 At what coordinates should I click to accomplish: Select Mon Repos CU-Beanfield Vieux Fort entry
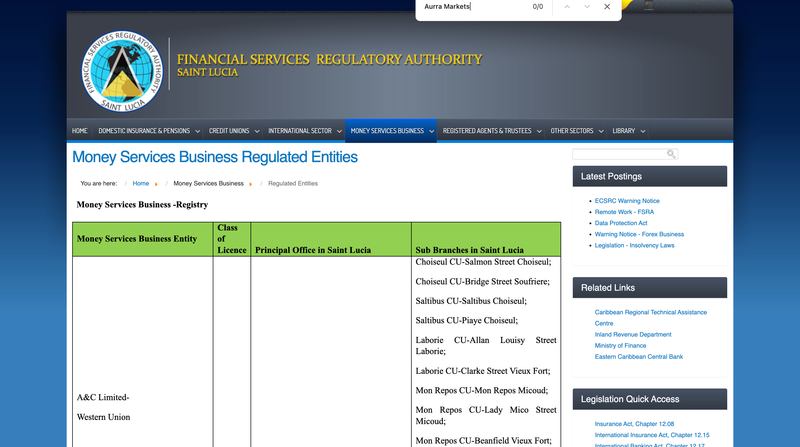(x=484, y=441)
